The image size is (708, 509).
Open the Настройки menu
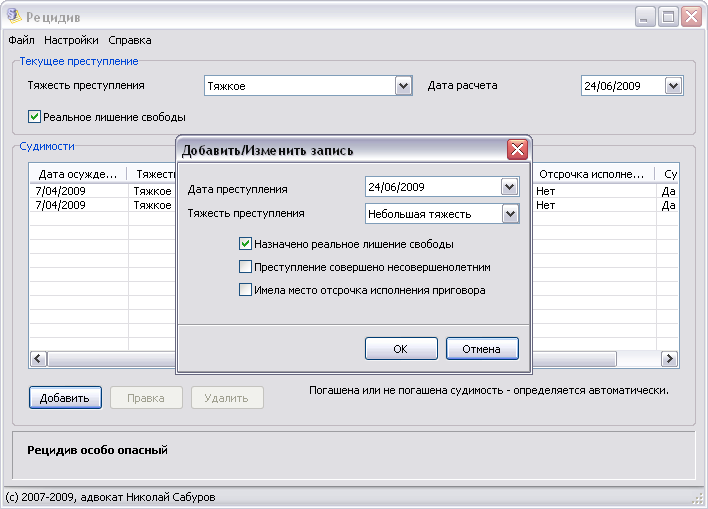(x=71, y=40)
